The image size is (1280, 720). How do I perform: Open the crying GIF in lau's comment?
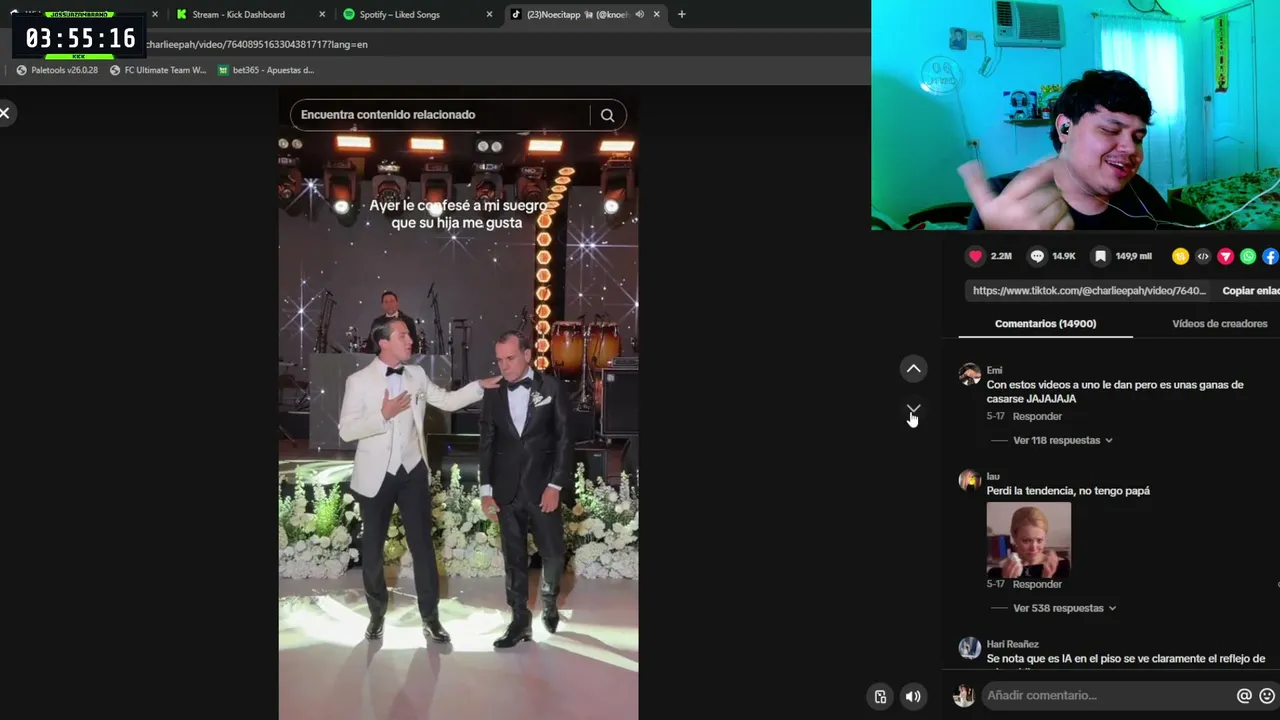(x=1028, y=539)
